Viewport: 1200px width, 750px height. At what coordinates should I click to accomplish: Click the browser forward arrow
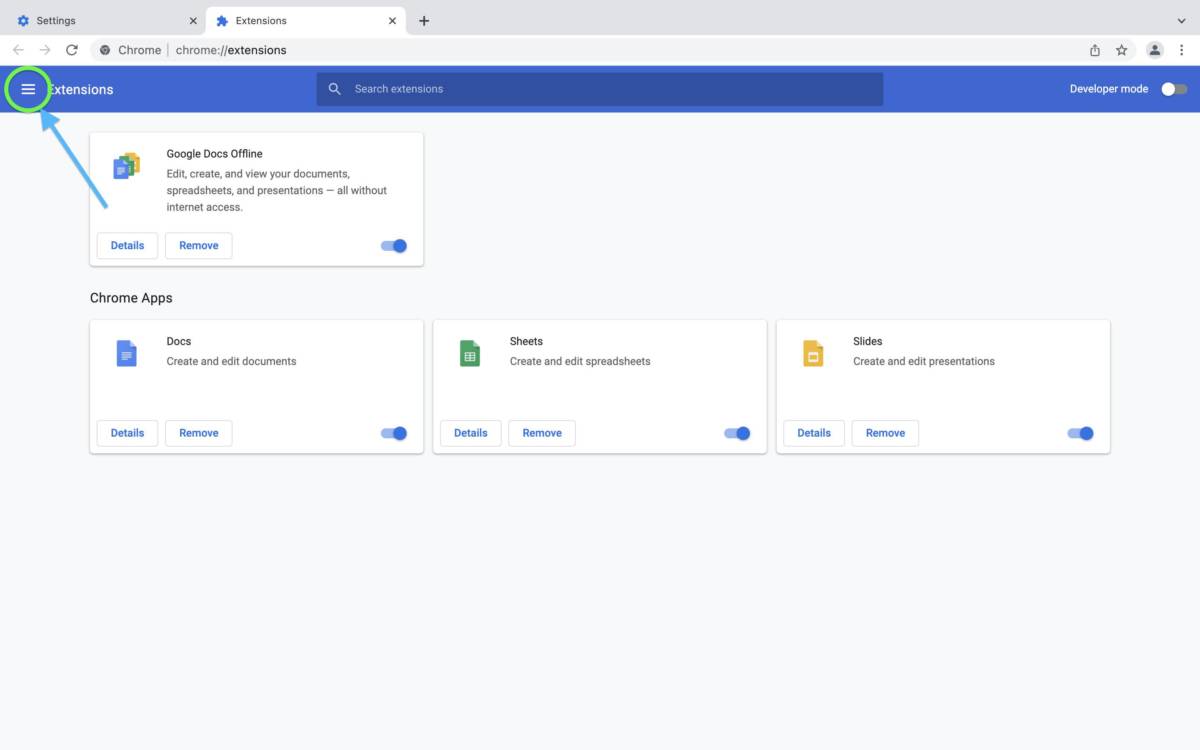pos(45,50)
